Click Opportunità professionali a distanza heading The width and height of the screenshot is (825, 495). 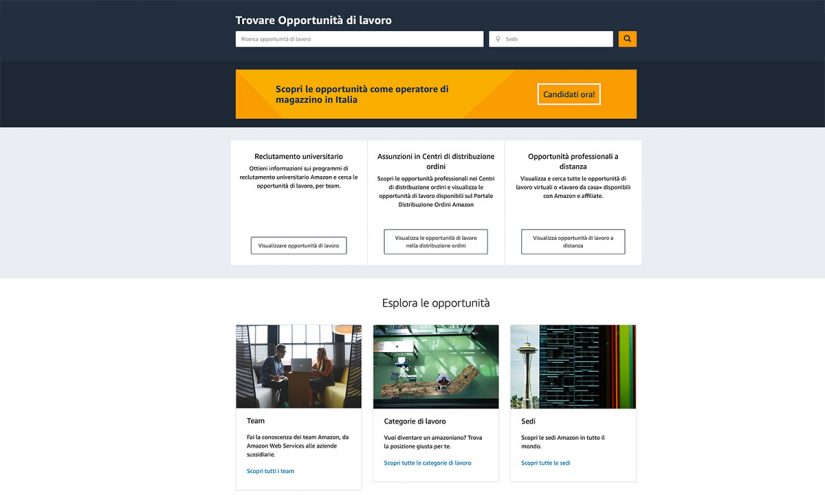click(573, 161)
